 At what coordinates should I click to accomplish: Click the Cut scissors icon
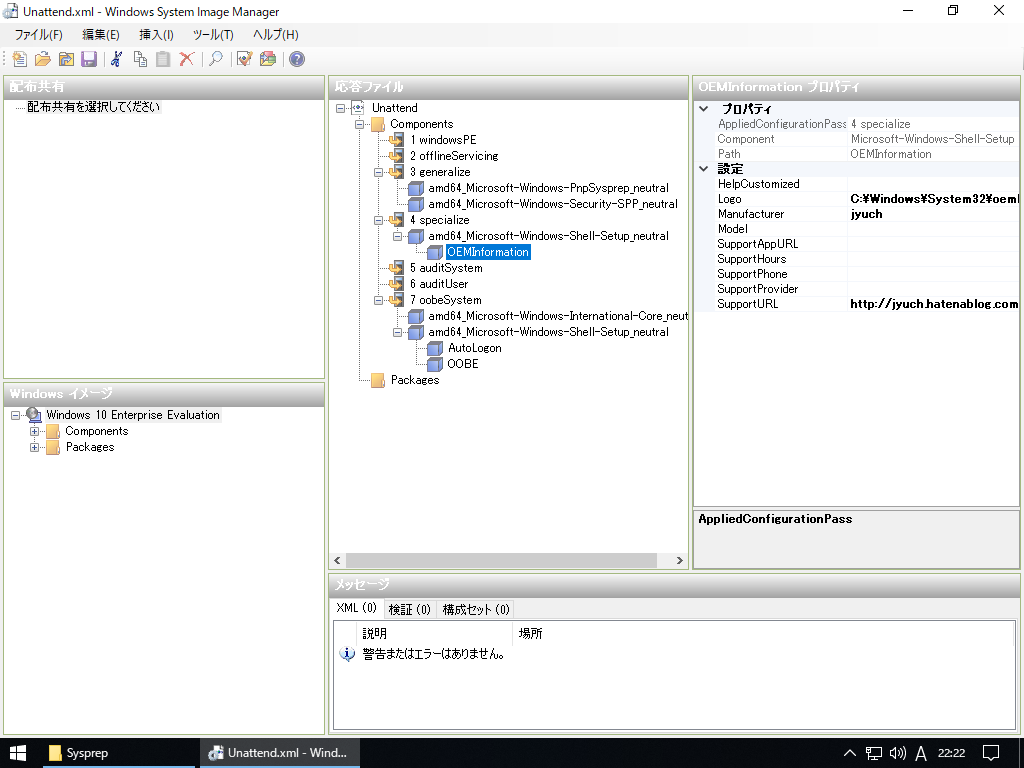tap(116, 59)
